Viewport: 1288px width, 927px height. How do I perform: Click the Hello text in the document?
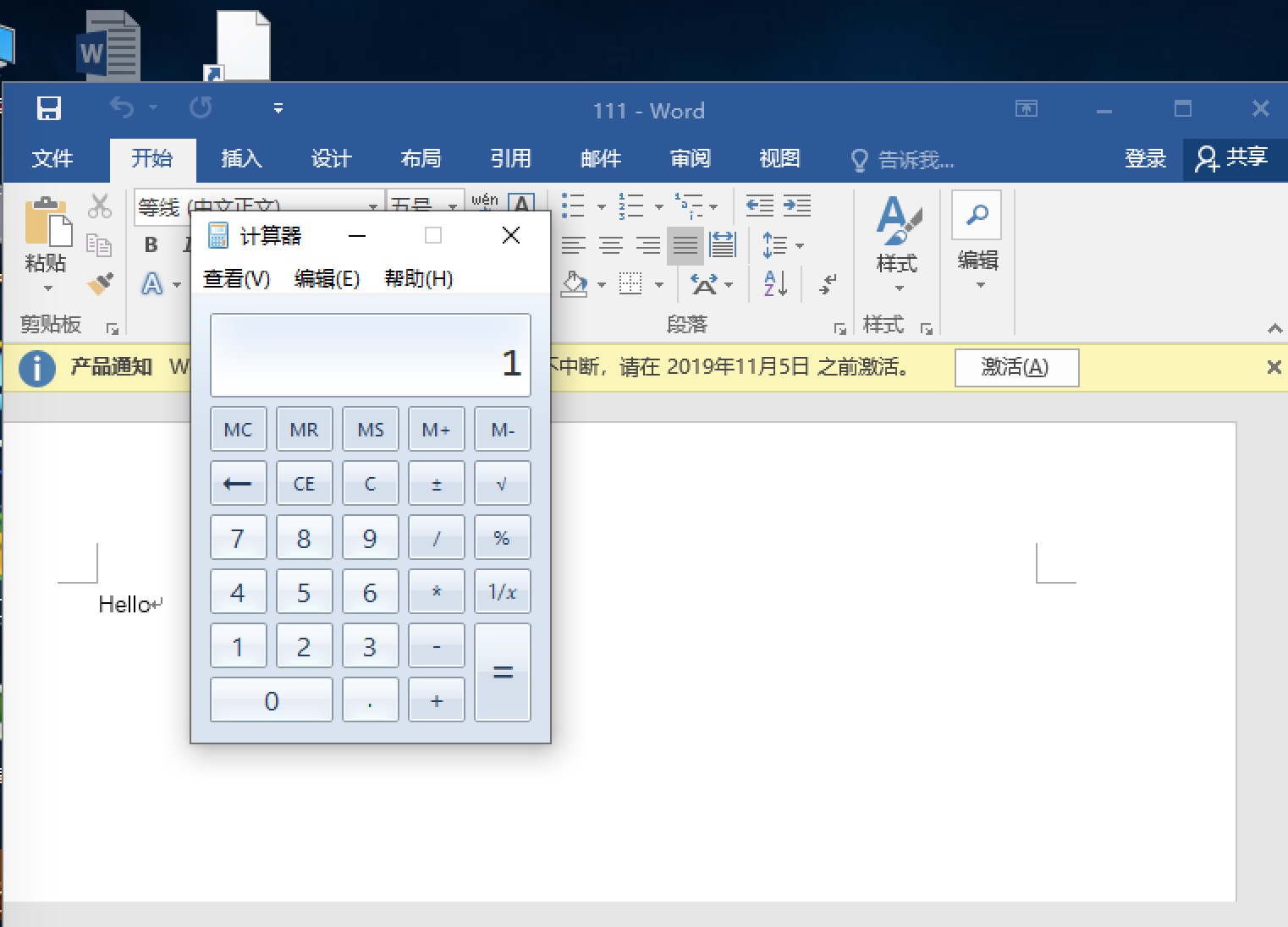tap(124, 604)
